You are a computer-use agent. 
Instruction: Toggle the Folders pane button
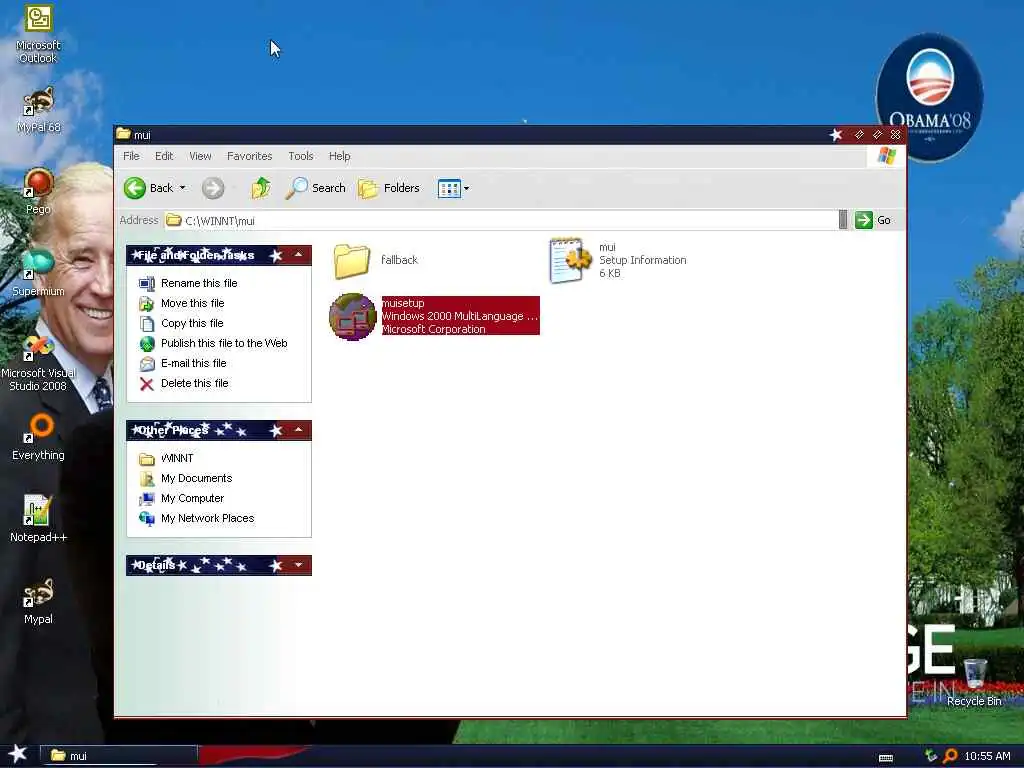(389, 188)
